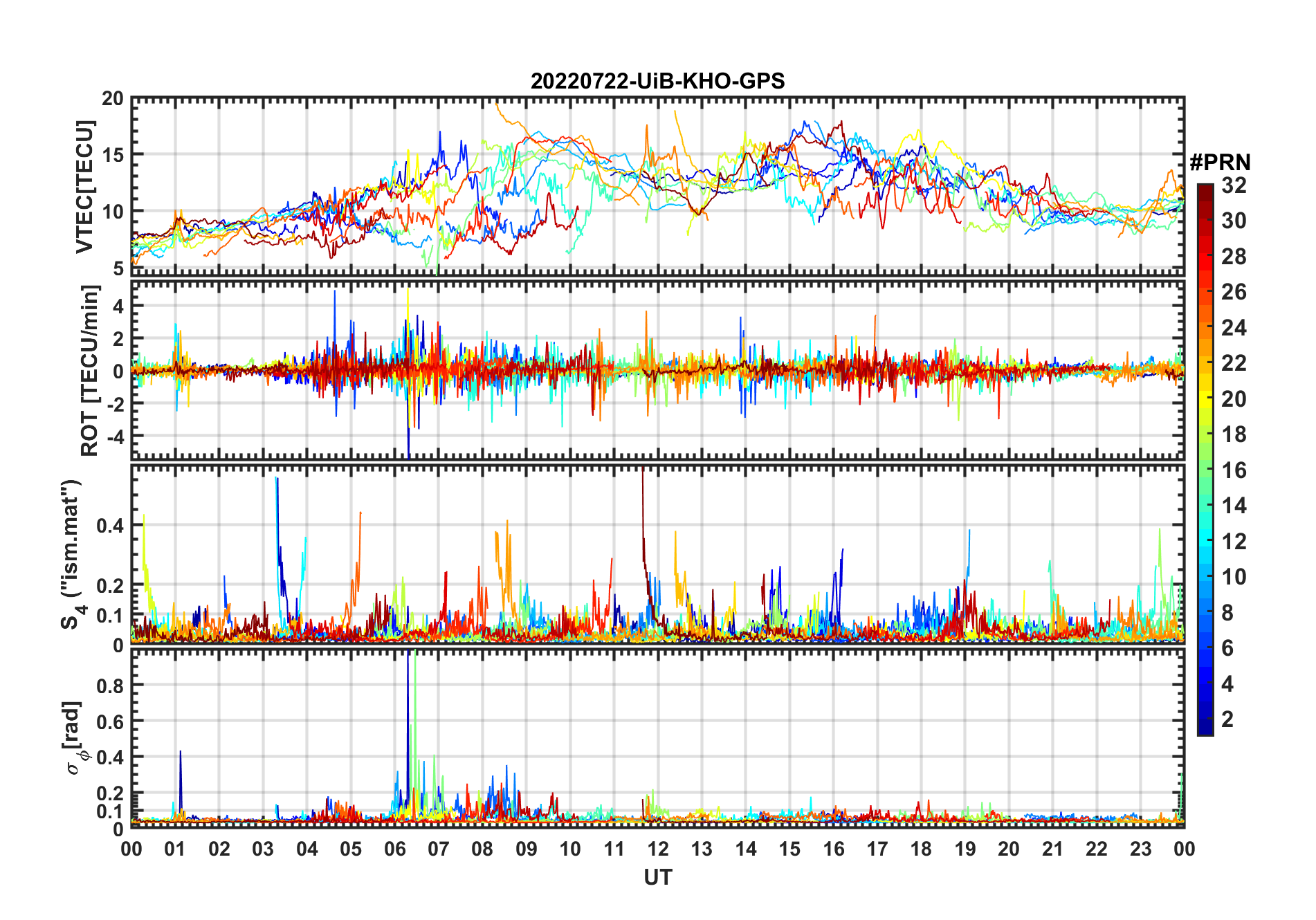Click PRN colorbar tick label 24
The height and width of the screenshot is (920, 1316).
[x=1234, y=328]
